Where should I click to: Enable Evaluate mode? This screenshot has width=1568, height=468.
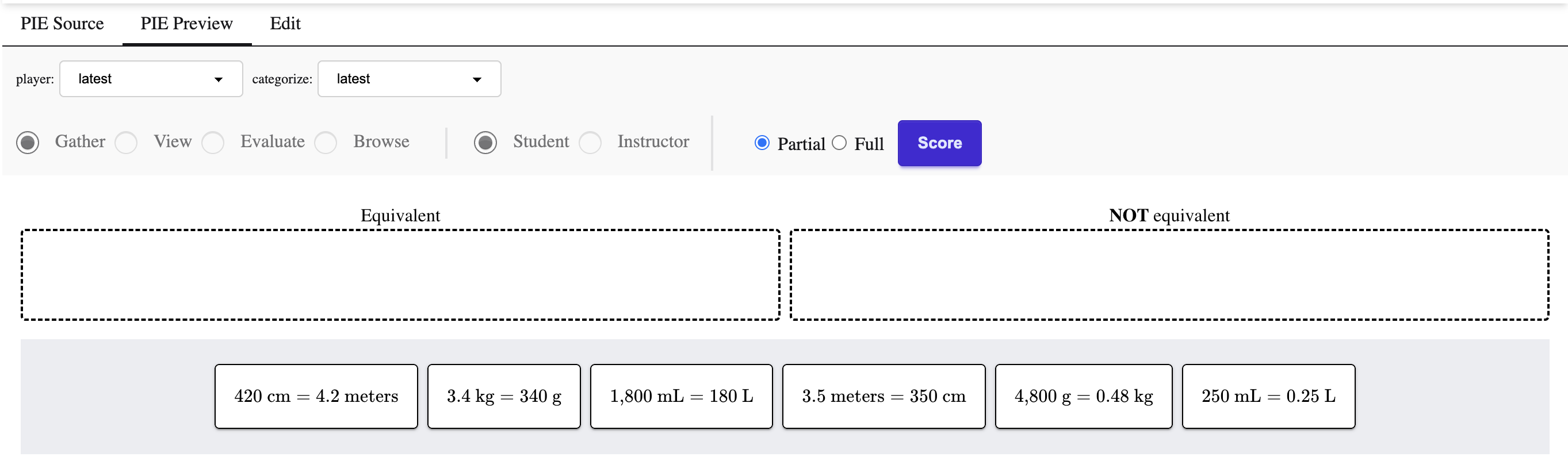pyautogui.click(x=213, y=143)
